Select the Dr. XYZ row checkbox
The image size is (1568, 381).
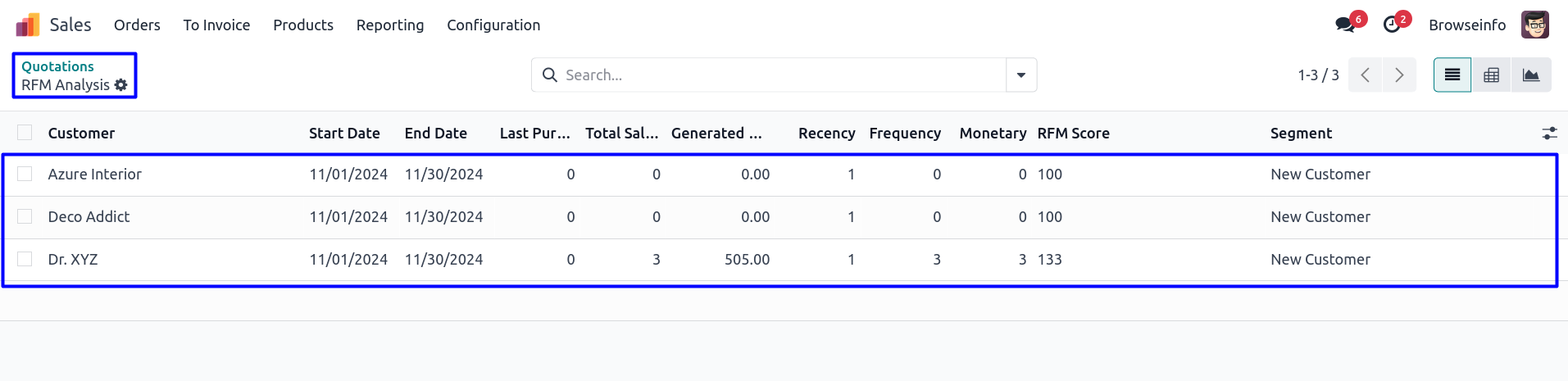pos(25,259)
